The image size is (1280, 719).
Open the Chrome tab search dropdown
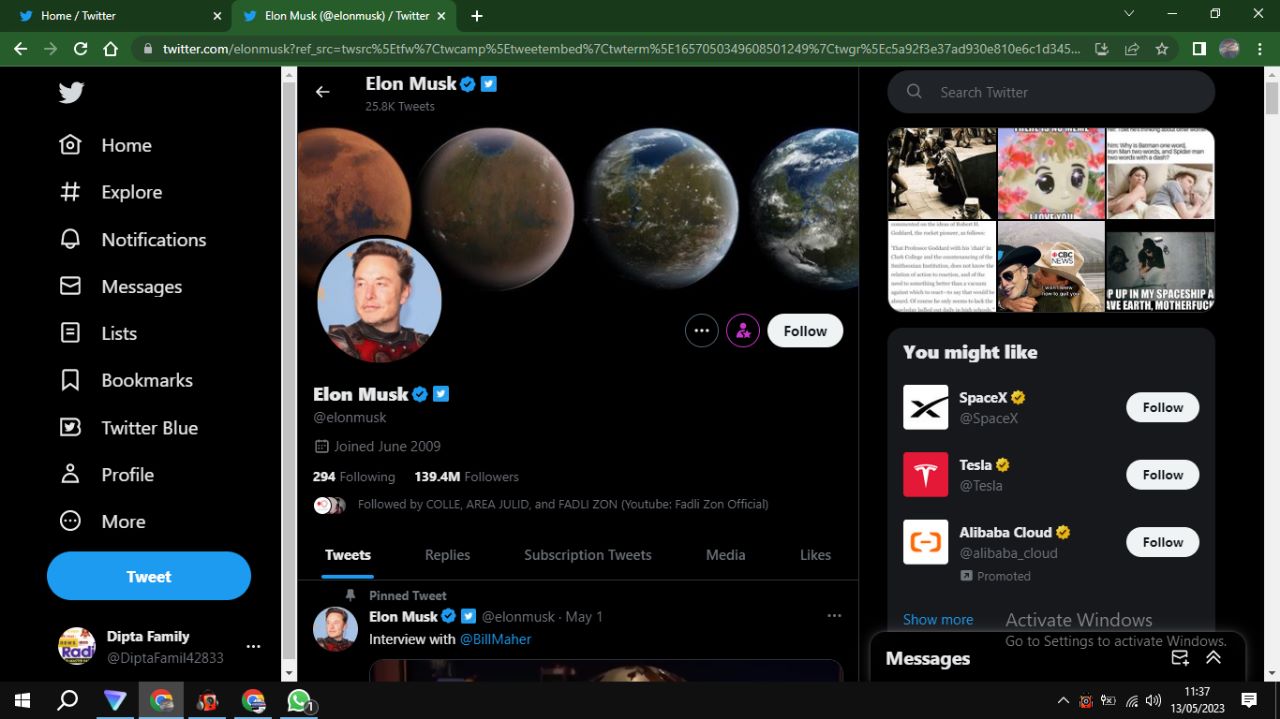(1129, 14)
